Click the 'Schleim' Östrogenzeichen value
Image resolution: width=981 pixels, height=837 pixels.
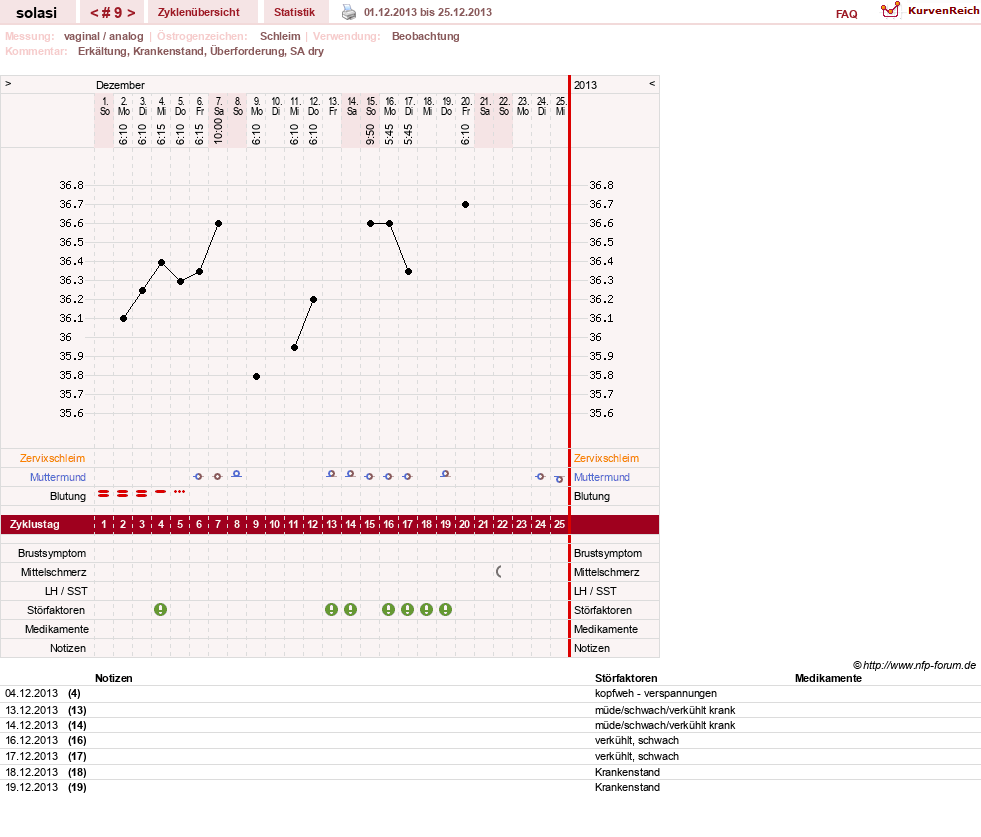(280, 36)
